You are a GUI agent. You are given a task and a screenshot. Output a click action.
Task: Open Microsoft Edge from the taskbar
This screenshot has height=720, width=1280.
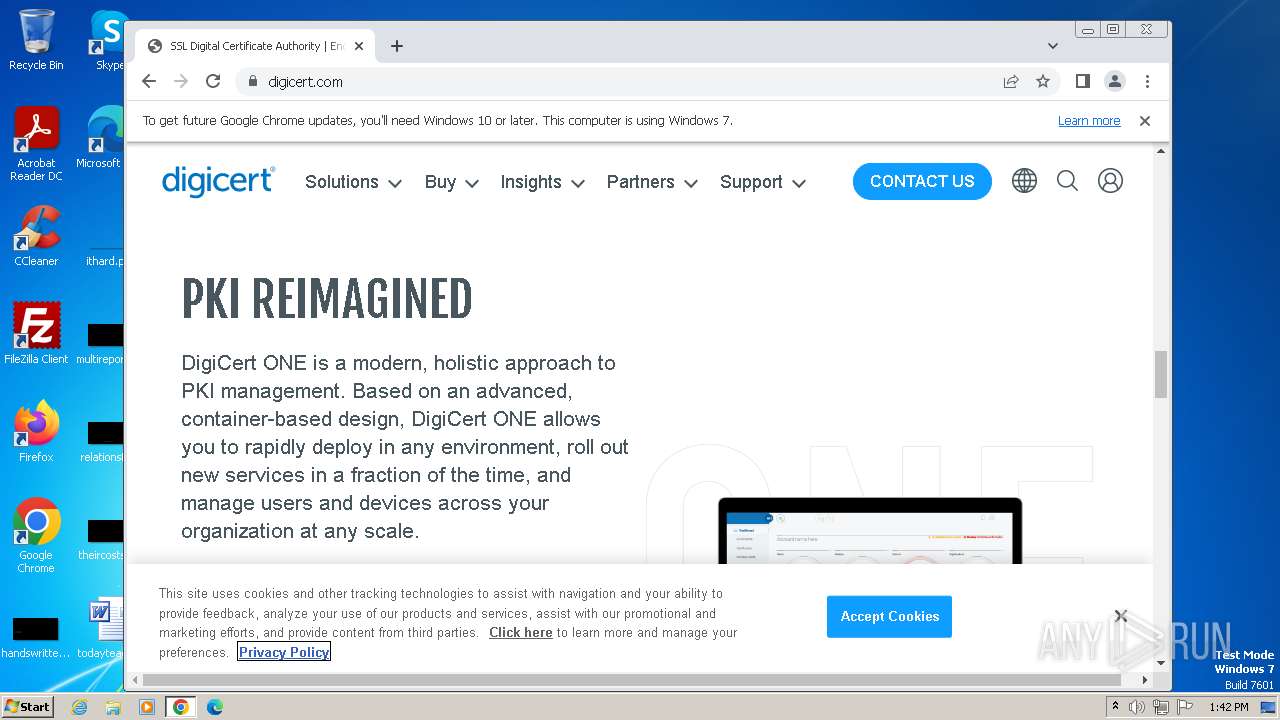coord(215,707)
